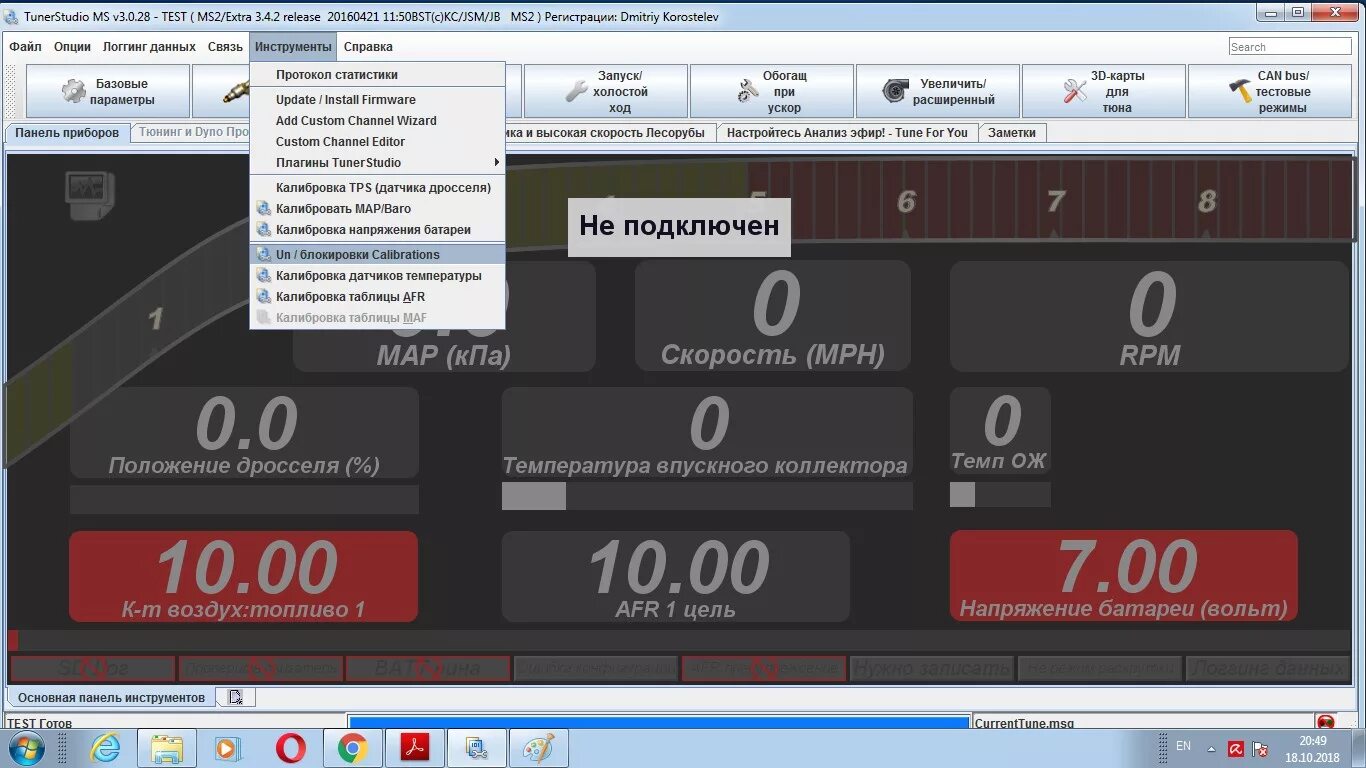Screen dimensions: 1366x768
Task: Open the Базовые параметры toolbar button
Action: [107, 91]
